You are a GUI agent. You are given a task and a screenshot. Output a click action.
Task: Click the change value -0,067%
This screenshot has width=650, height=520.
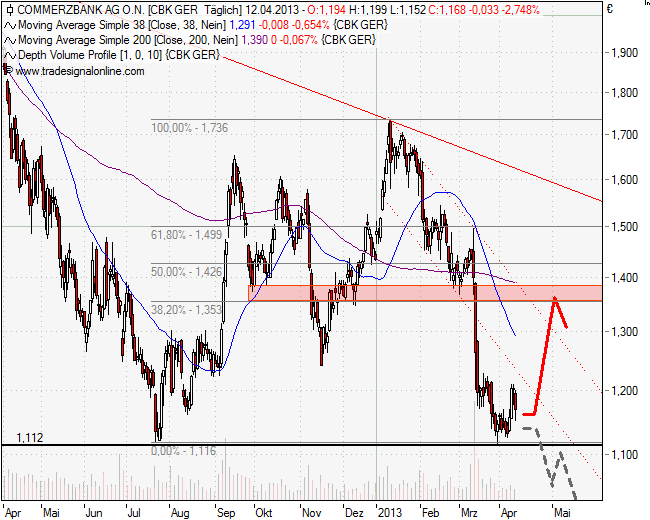point(299,40)
